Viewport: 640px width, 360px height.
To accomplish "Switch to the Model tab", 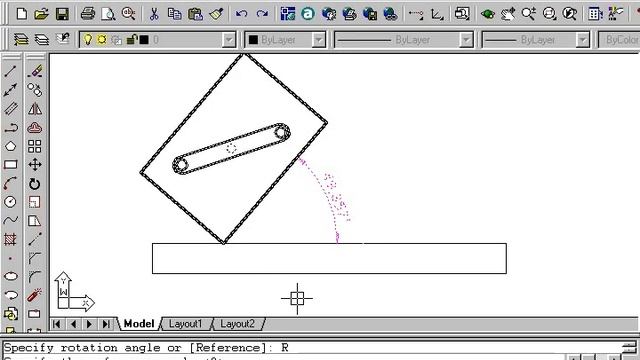I will (x=139, y=324).
